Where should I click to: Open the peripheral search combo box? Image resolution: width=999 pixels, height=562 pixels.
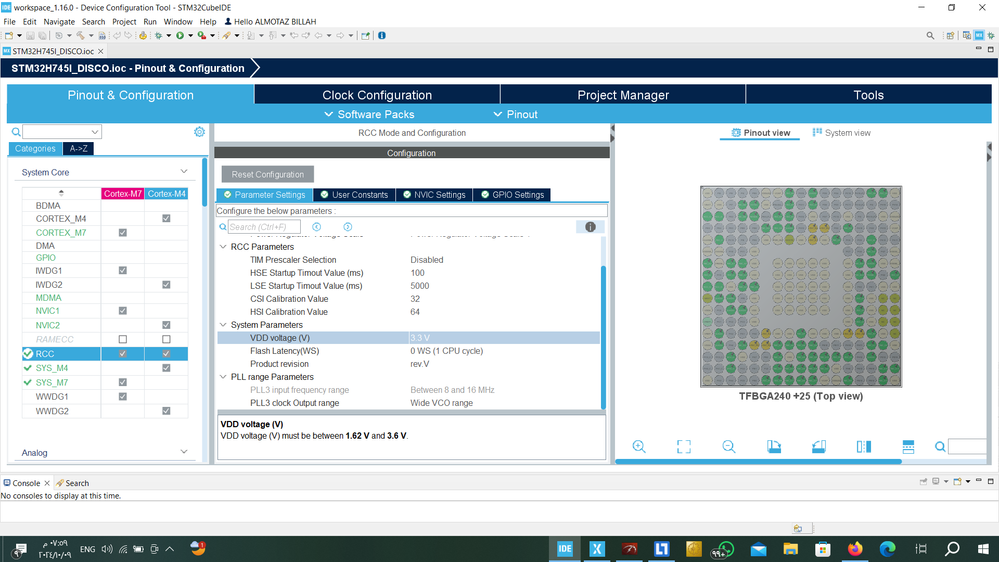point(62,132)
